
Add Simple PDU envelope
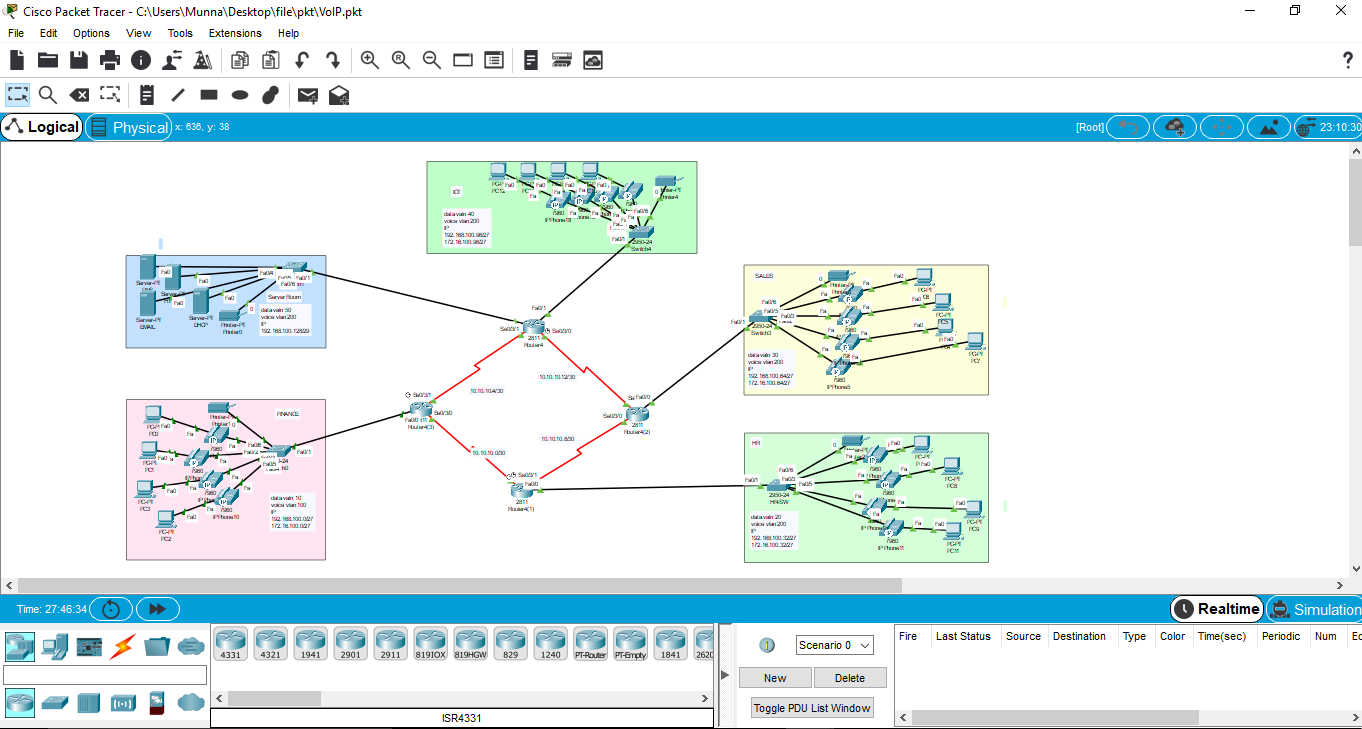pos(308,95)
